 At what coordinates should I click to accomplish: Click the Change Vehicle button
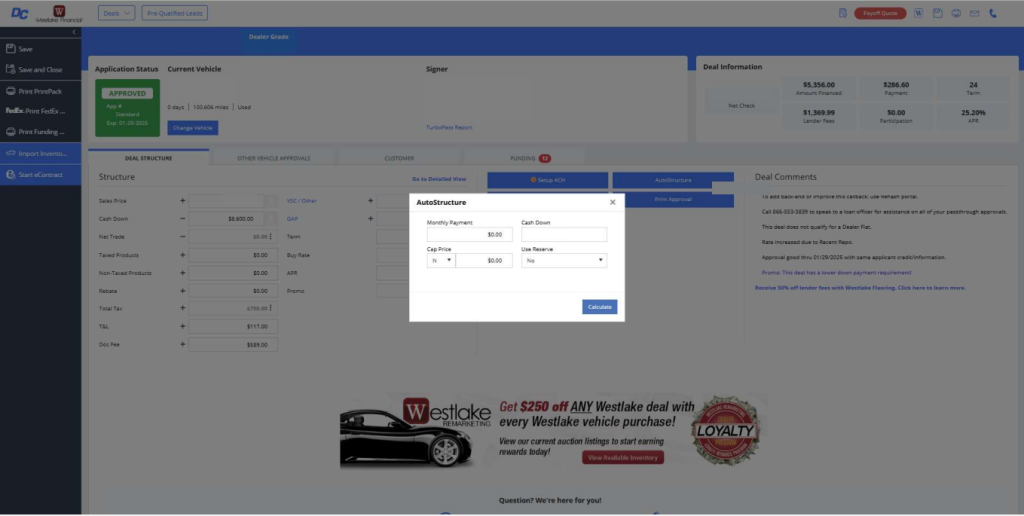click(x=193, y=128)
